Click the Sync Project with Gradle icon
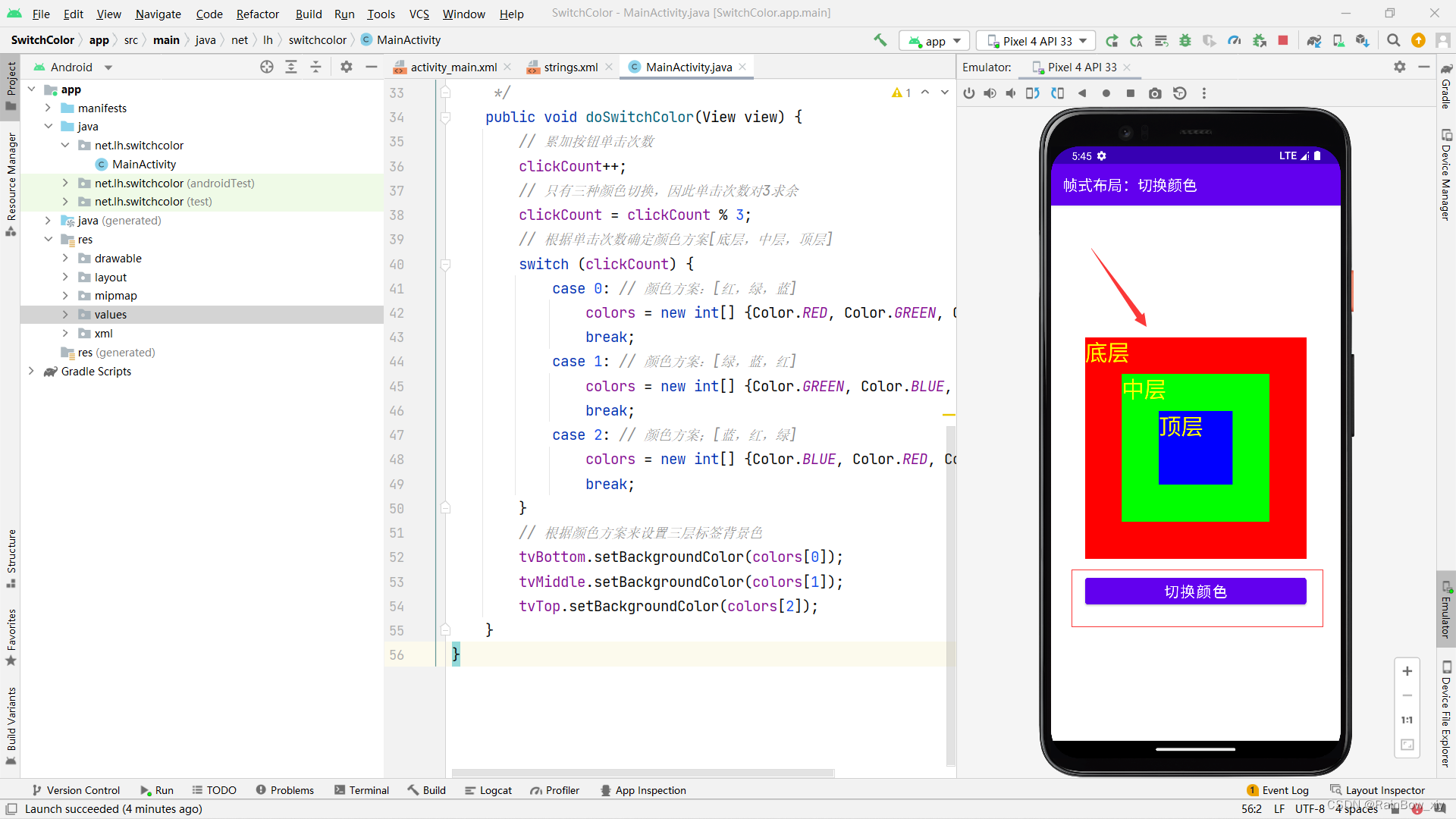 [1314, 40]
